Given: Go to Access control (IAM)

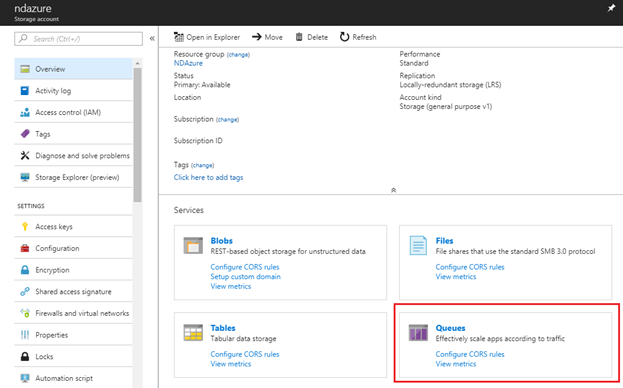Looking at the screenshot, I should pyautogui.click(x=74, y=112).
